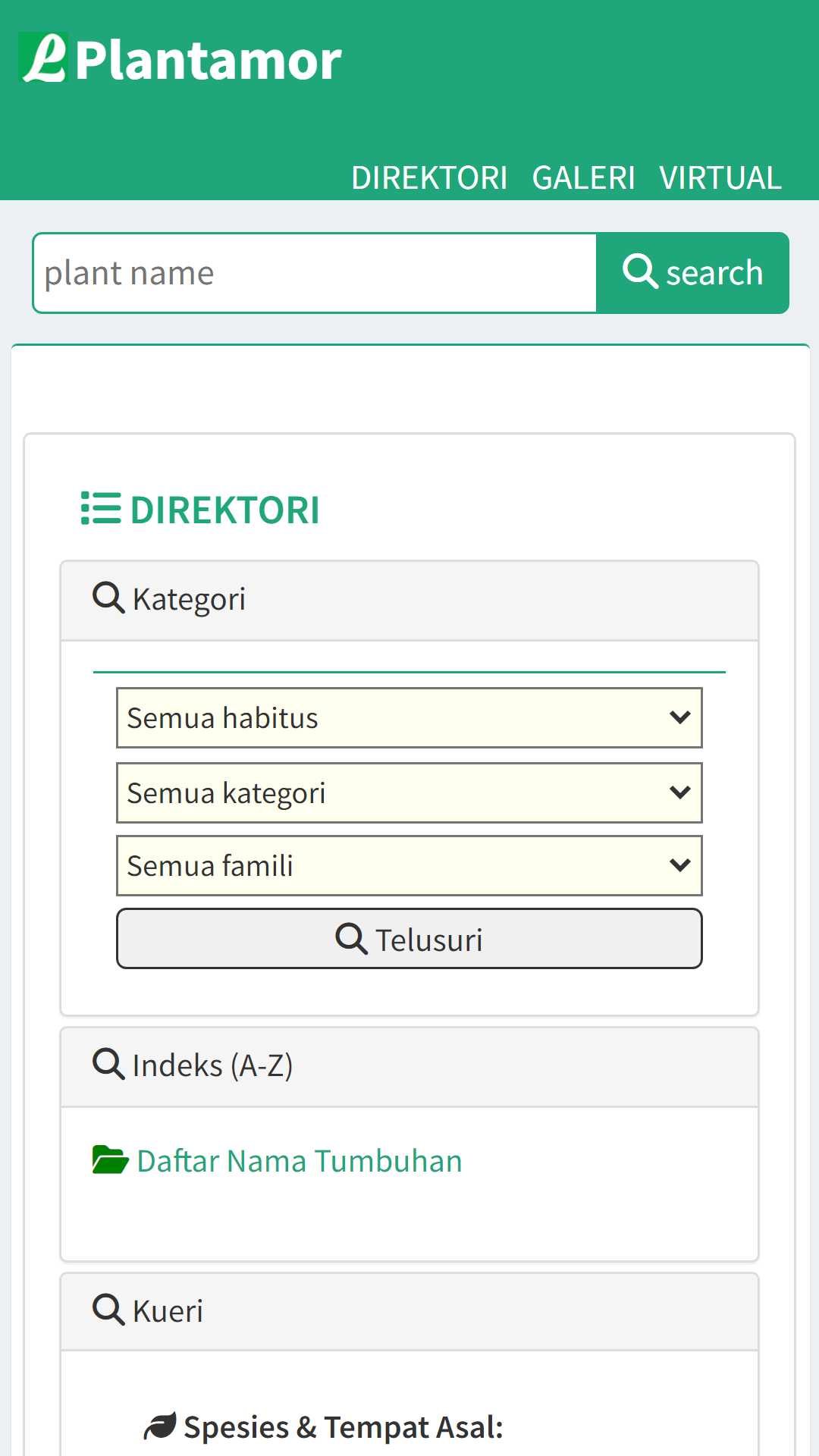Click the Indeks (A-Z) panel header
Screen dimensions: 819x1456
[x=409, y=1067]
